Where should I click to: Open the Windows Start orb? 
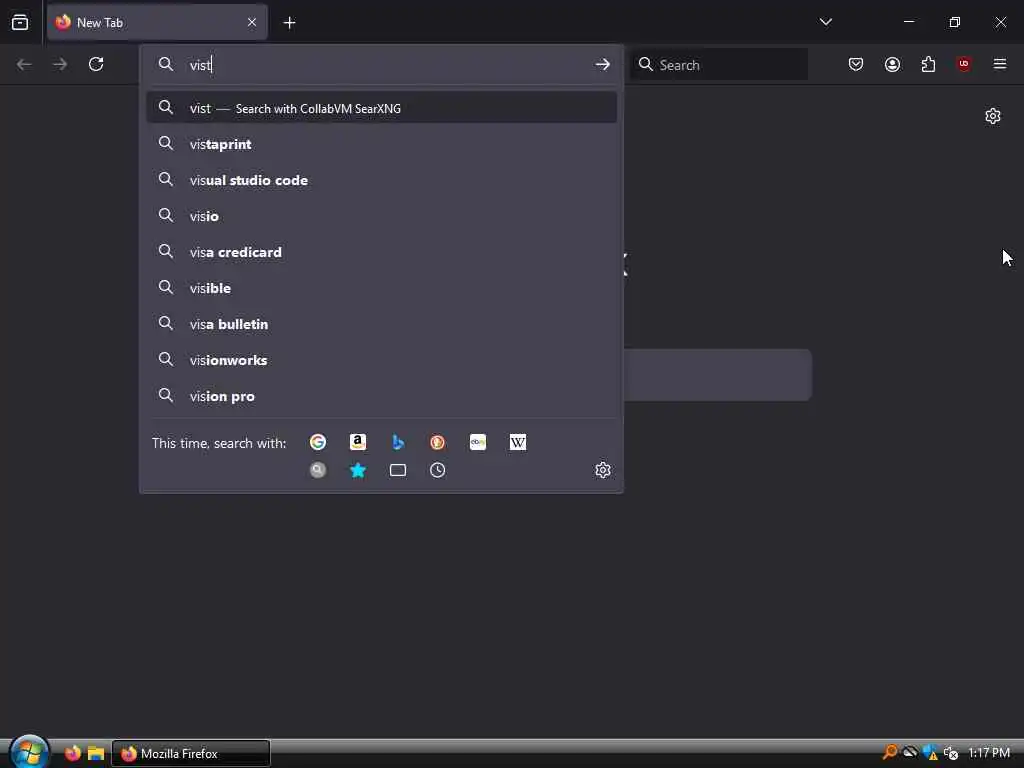point(29,752)
